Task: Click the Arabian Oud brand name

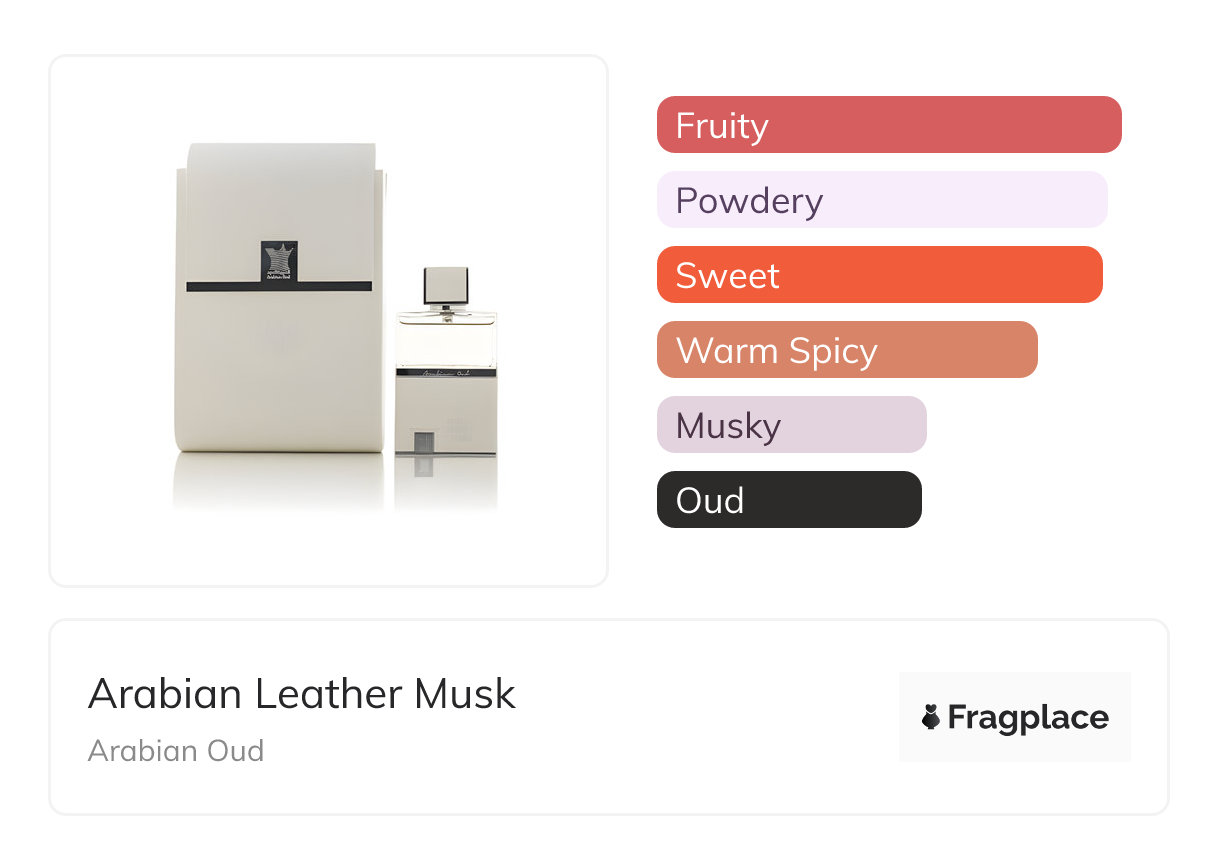Action: [176, 750]
